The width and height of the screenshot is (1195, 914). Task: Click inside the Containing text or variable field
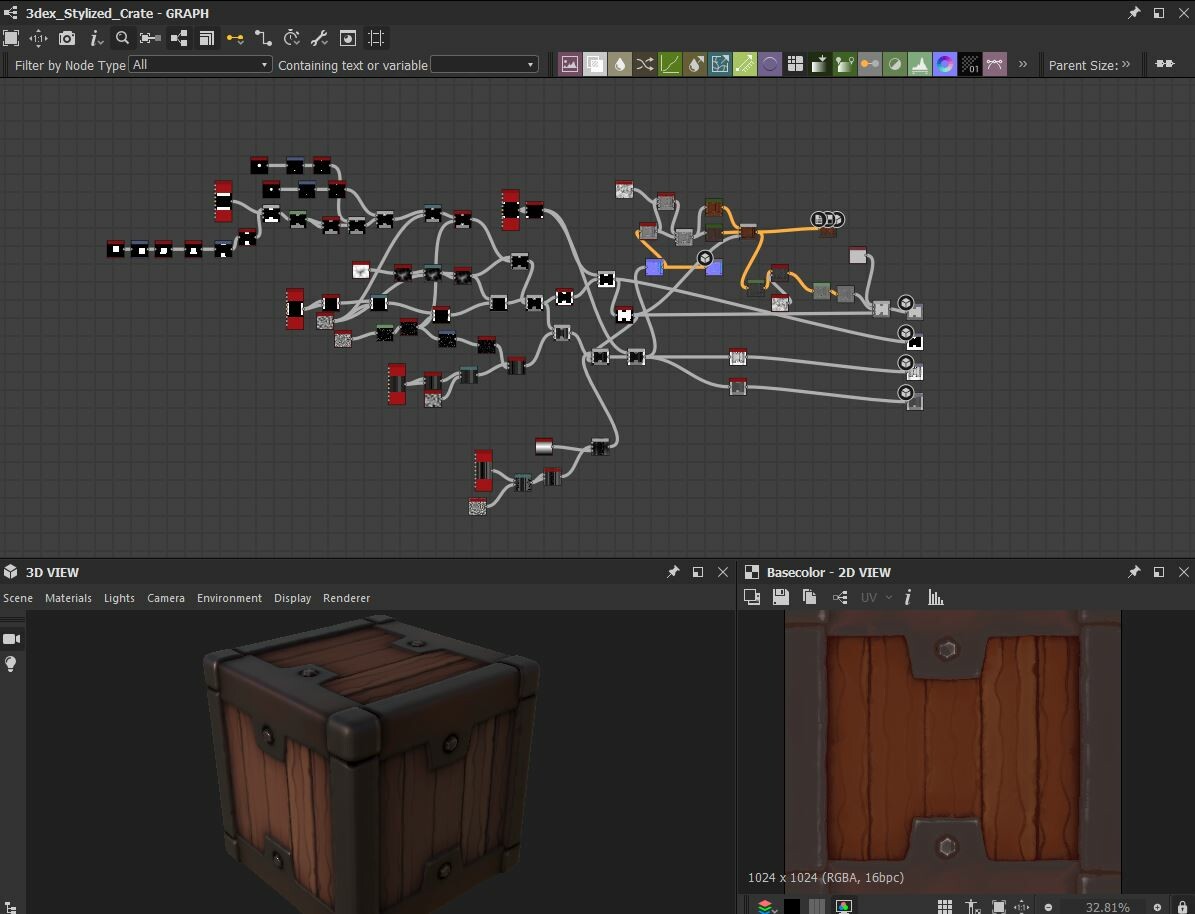pyautogui.click(x=480, y=63)
